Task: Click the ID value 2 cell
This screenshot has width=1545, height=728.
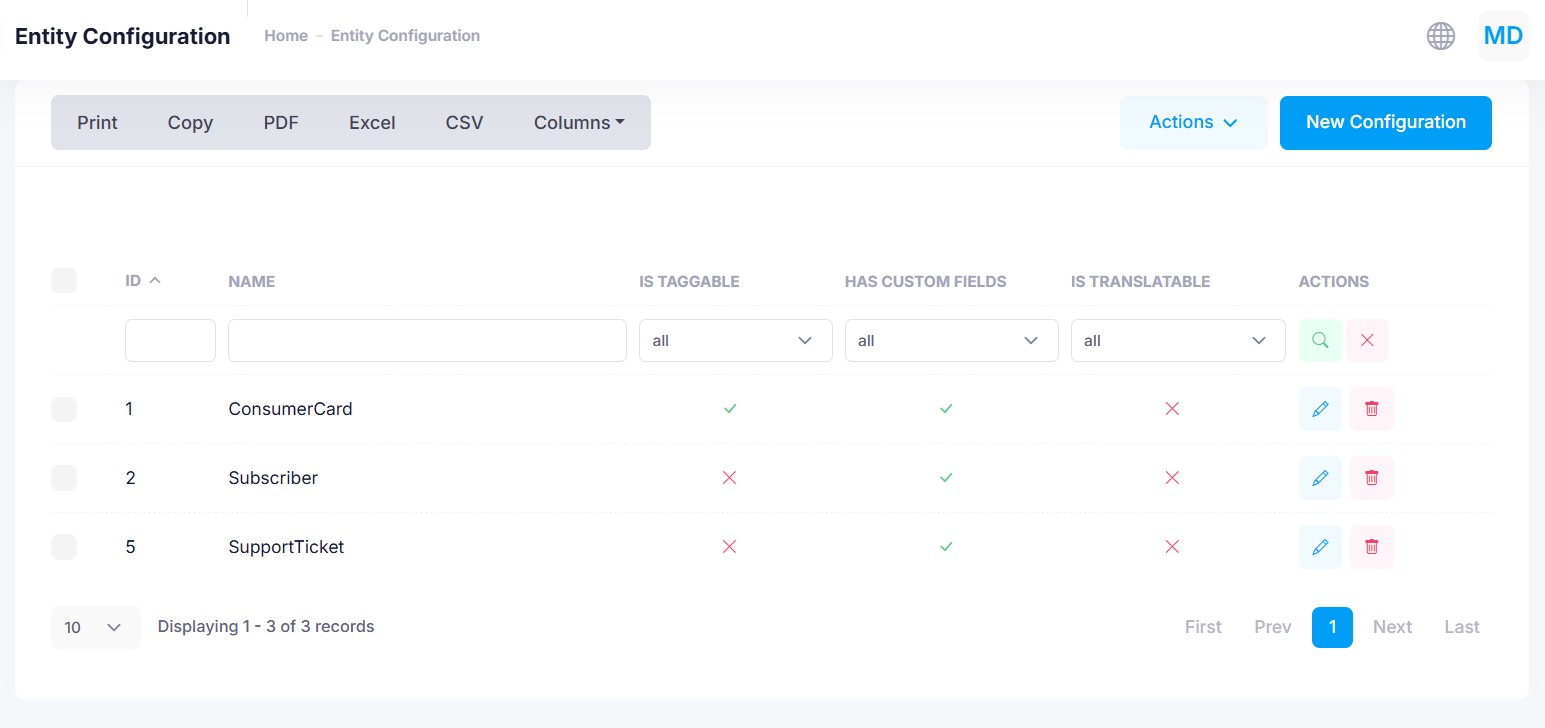Action: click(x=130, y=478)
